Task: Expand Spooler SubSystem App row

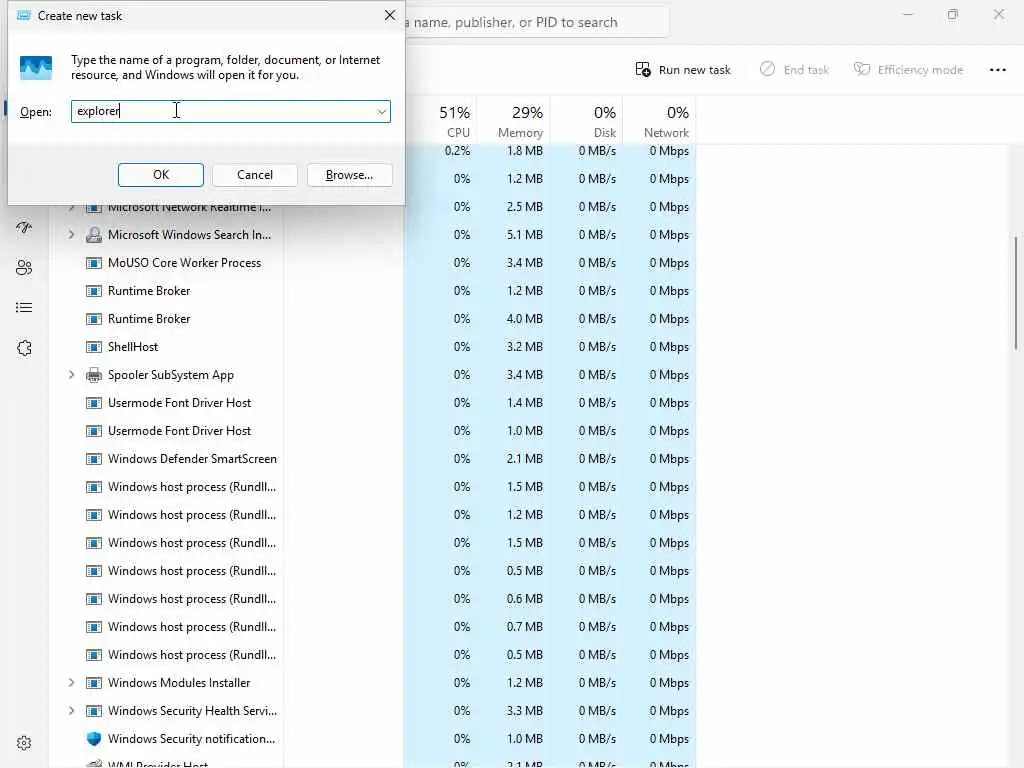Action: (x=71, y=375)
